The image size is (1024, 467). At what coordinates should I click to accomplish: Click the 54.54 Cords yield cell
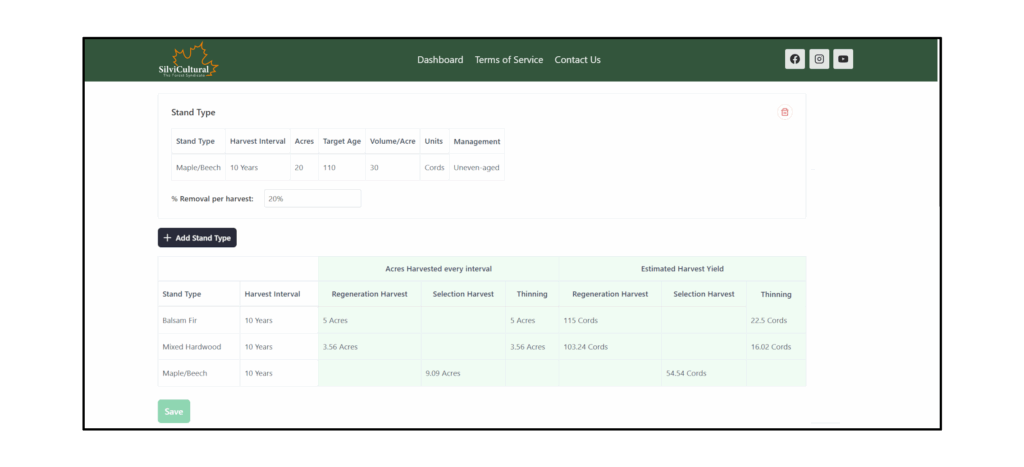tap(684, 373)
